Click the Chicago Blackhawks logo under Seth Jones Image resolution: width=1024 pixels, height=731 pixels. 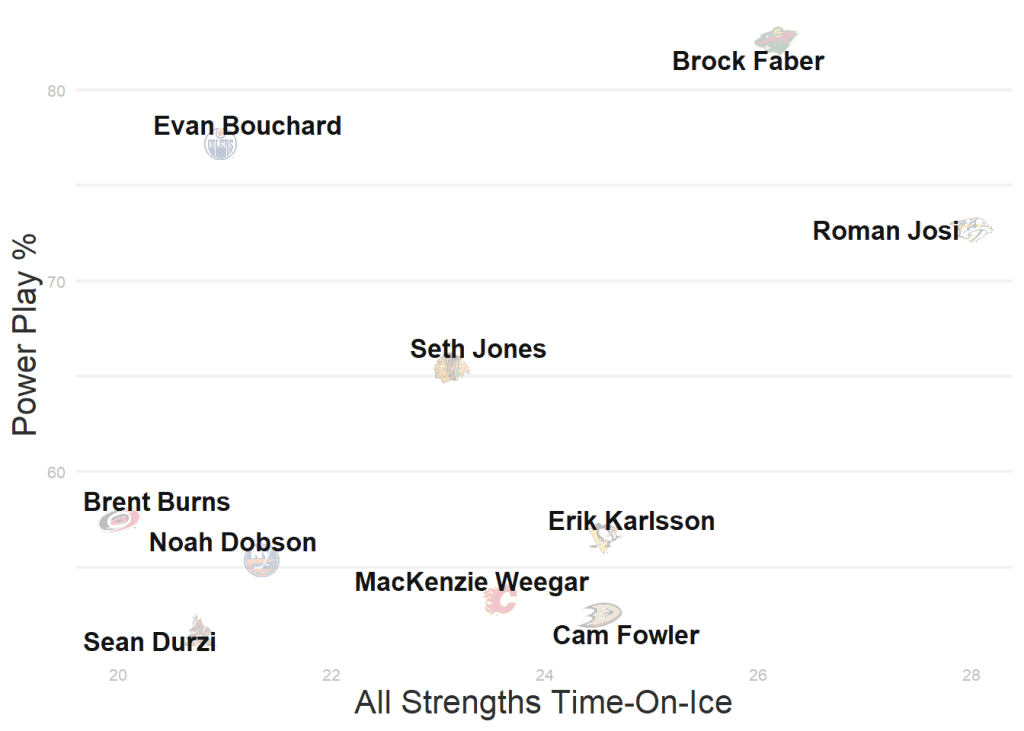(451, 370)
